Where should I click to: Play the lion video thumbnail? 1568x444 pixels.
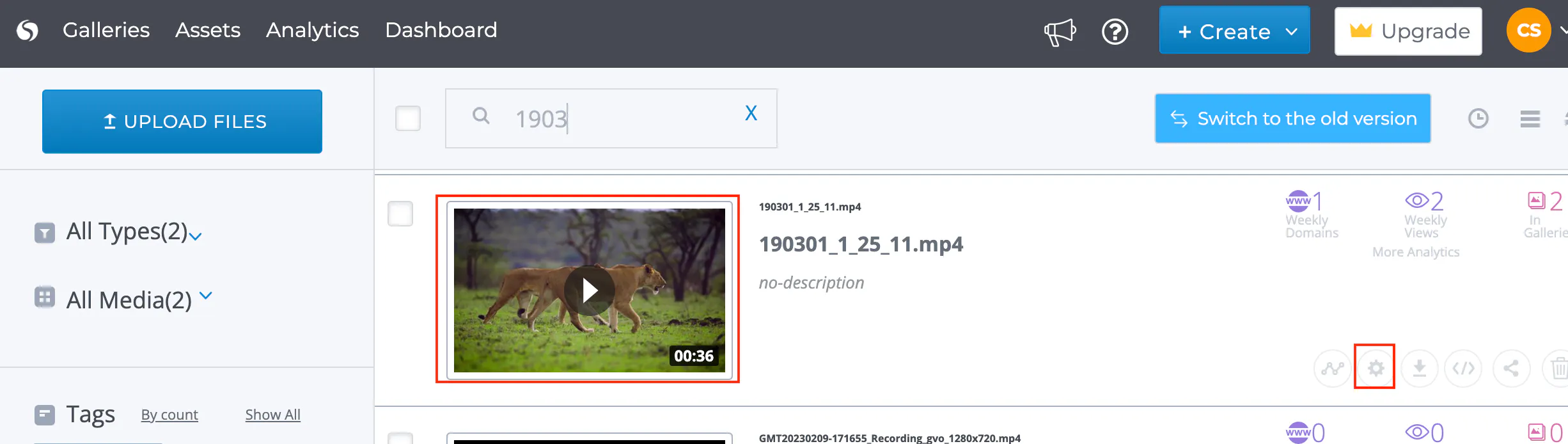(589, 290)
